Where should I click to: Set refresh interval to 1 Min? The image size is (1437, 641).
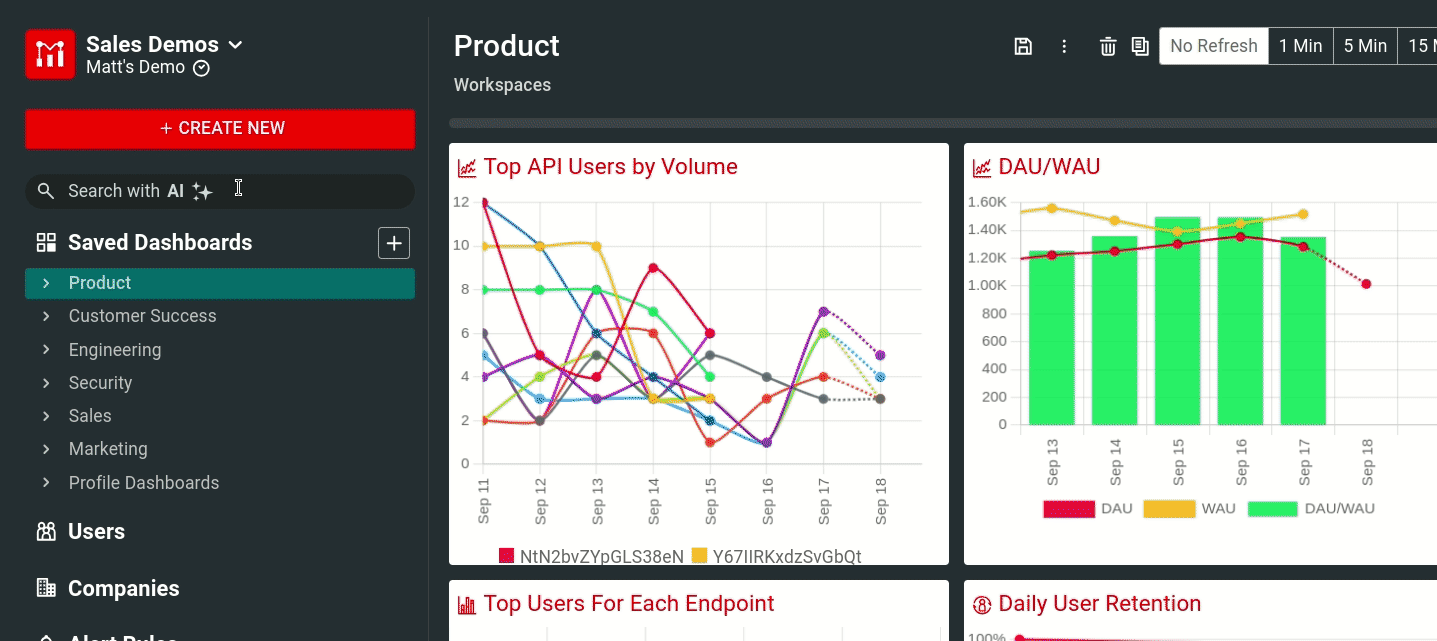click(1300, 46)
